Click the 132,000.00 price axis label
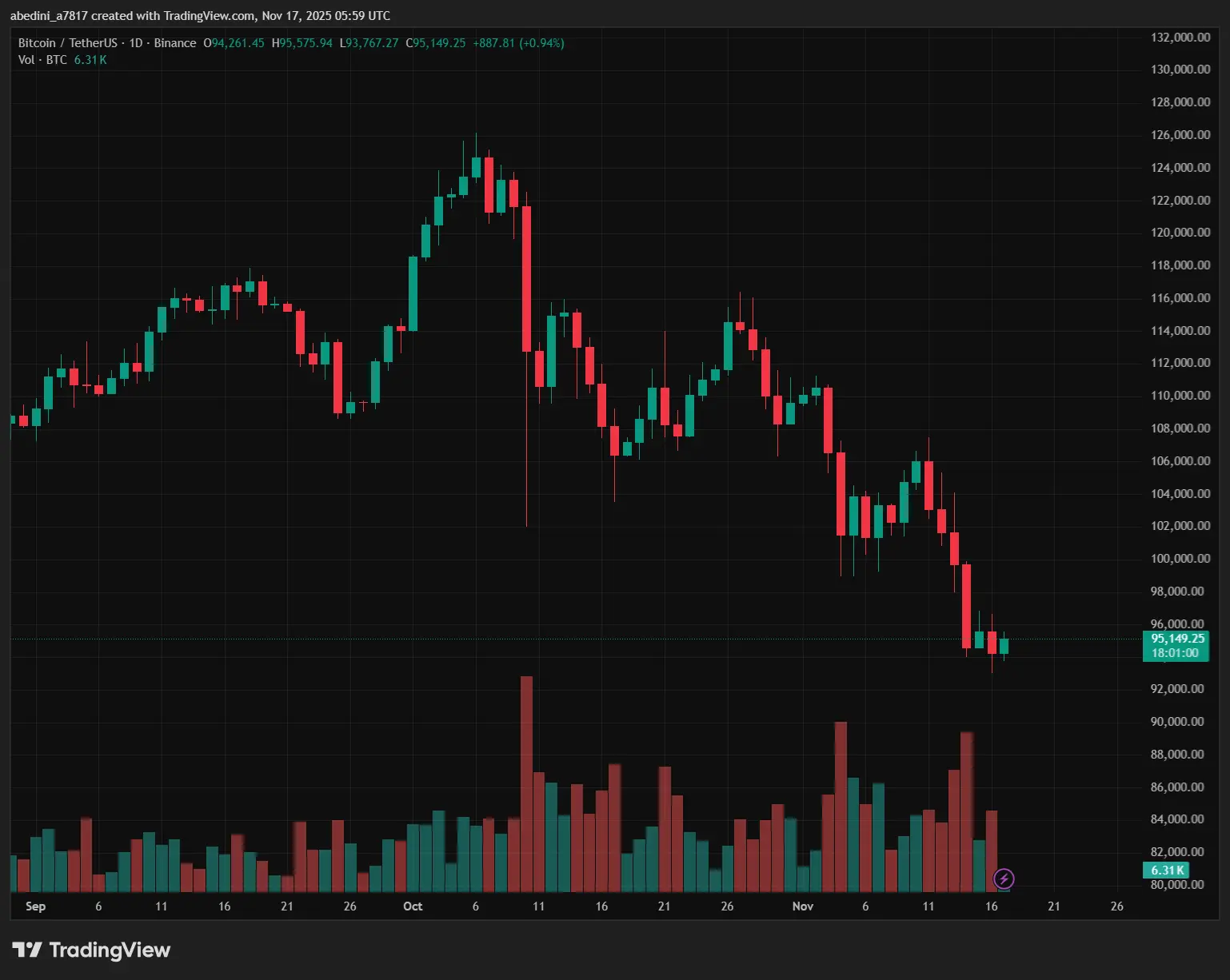 (1180, 38)
